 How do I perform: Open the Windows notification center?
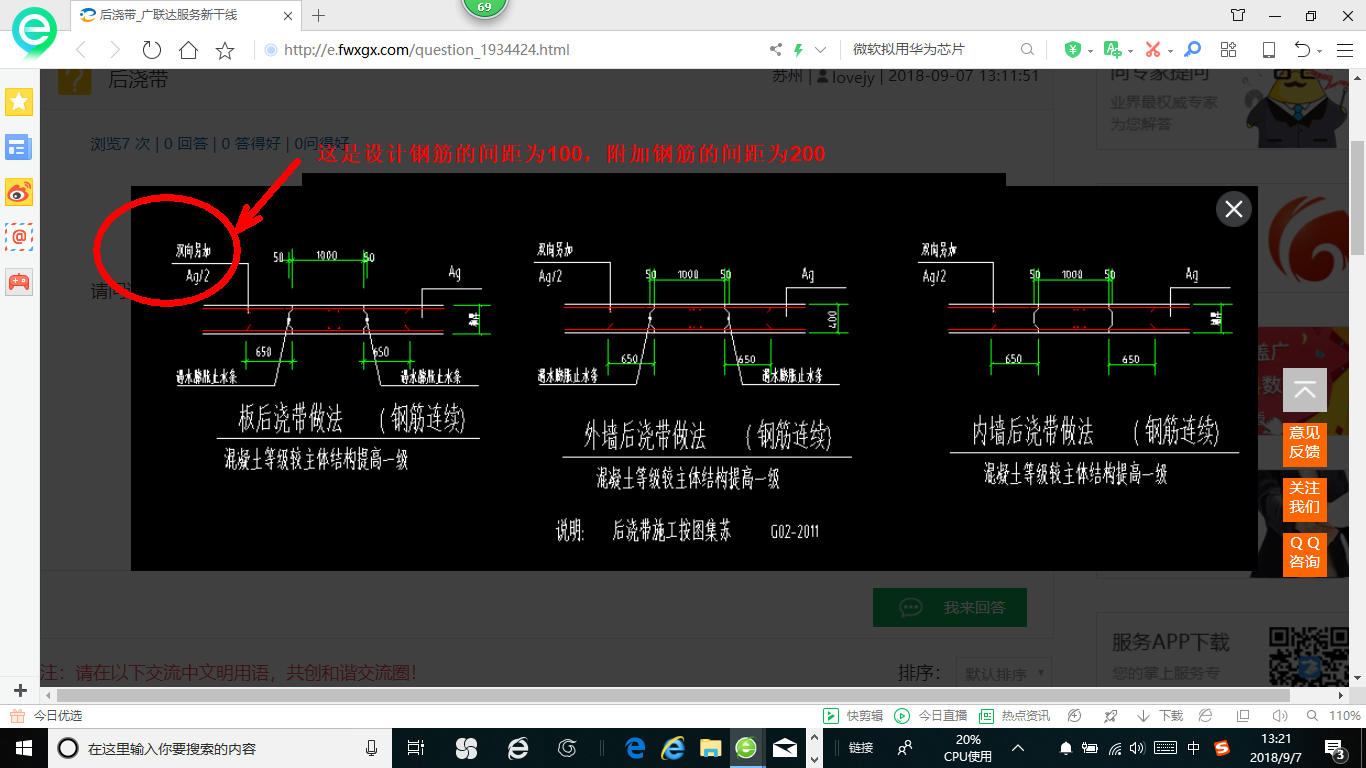(x=1335, y=748)
